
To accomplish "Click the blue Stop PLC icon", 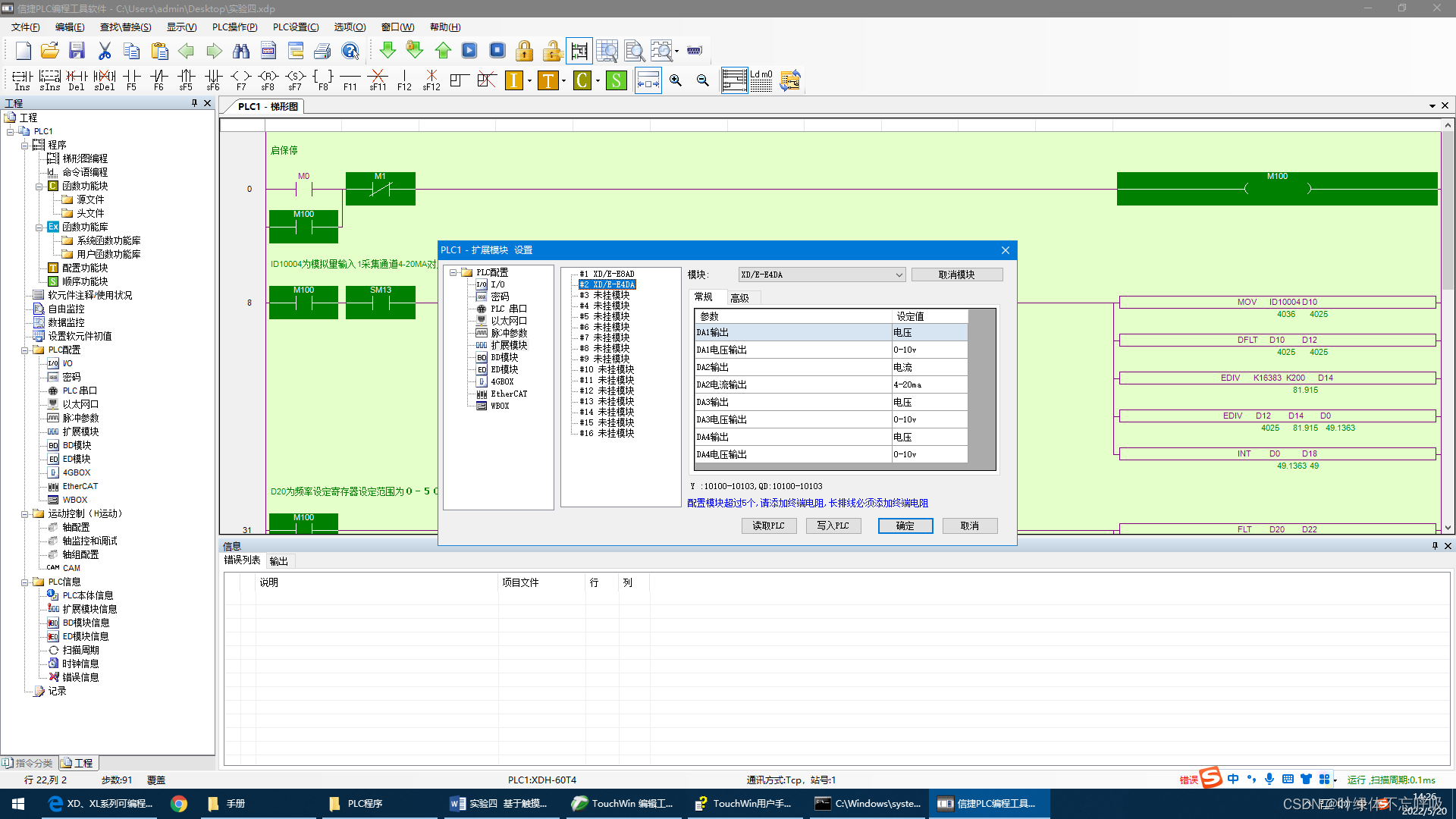I will (497, 51).
